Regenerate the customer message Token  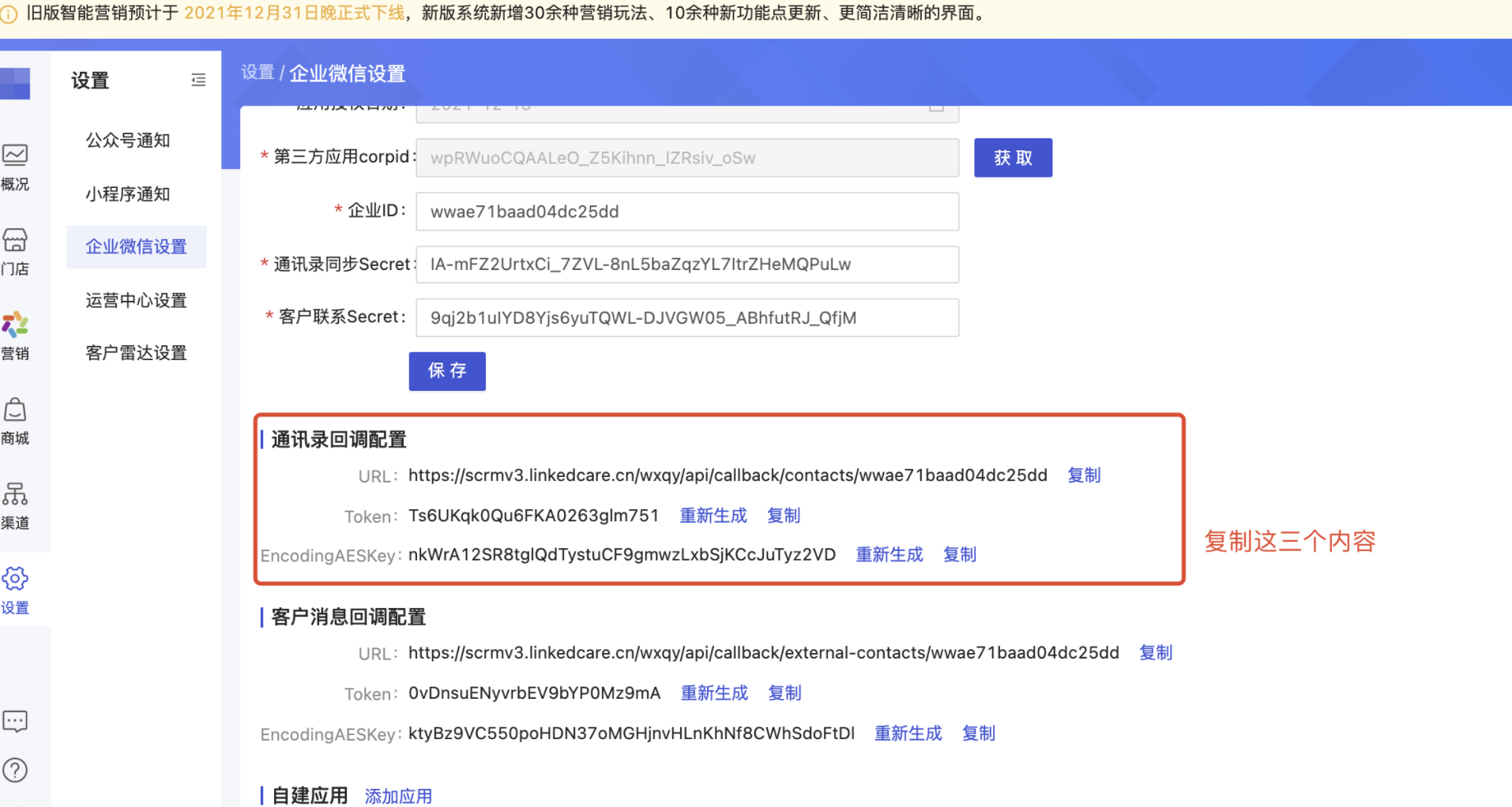coord(714,693)
